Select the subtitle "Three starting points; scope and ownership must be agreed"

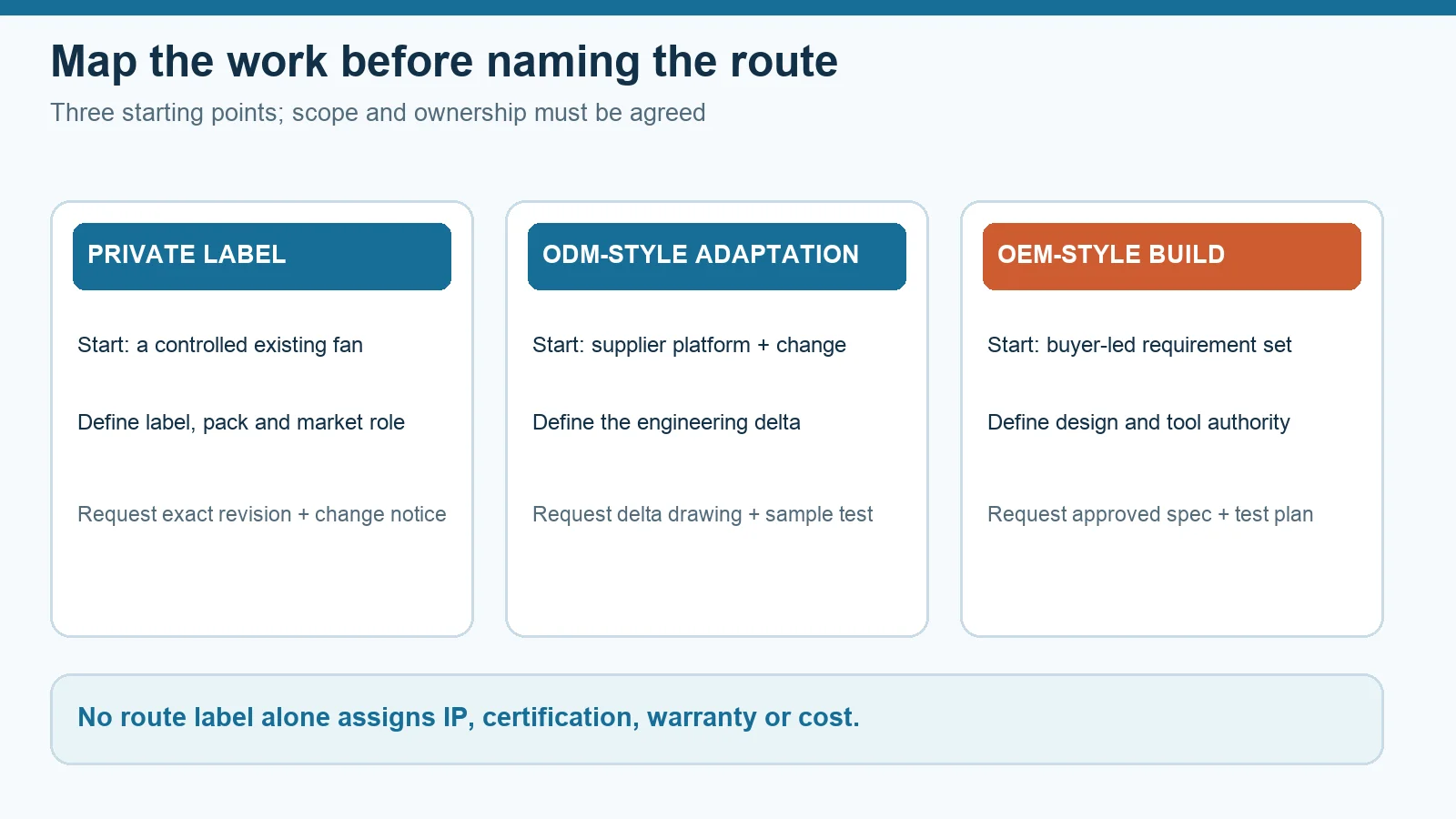[378, 113]
